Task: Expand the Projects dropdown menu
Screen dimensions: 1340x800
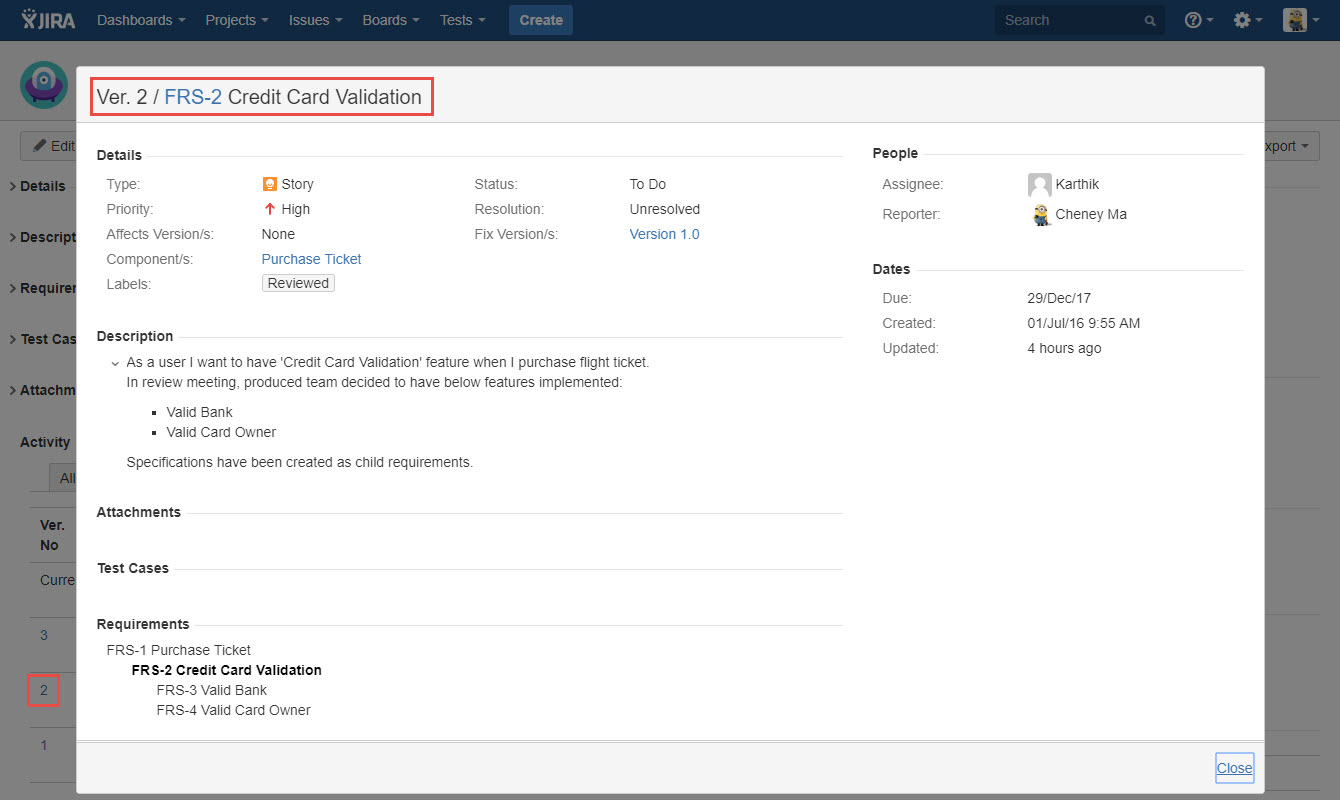Action: 236,20
